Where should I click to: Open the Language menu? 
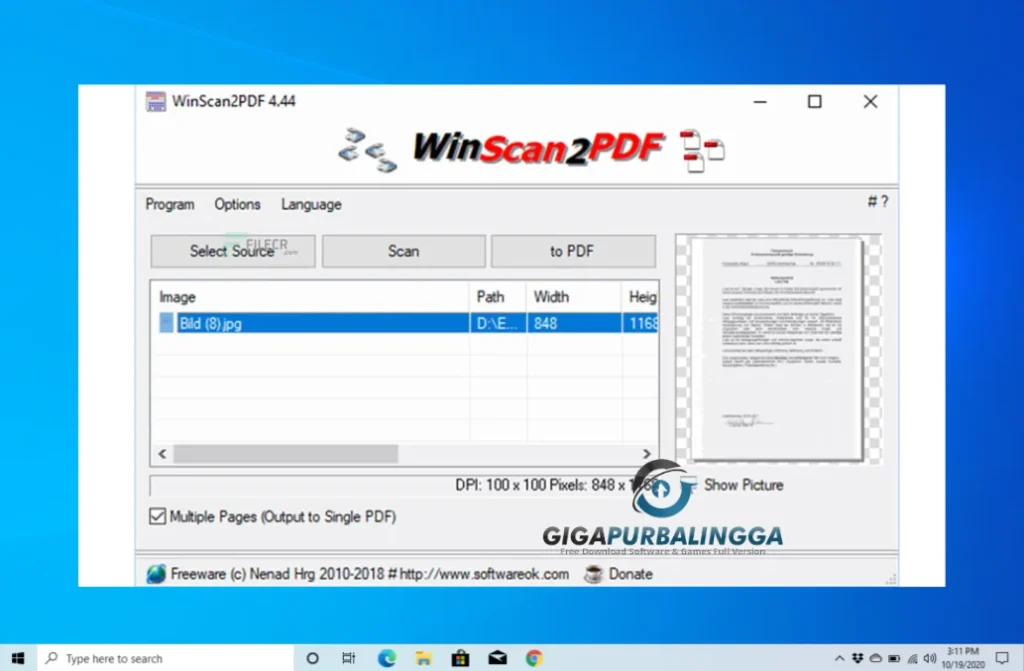coord(310,204)
